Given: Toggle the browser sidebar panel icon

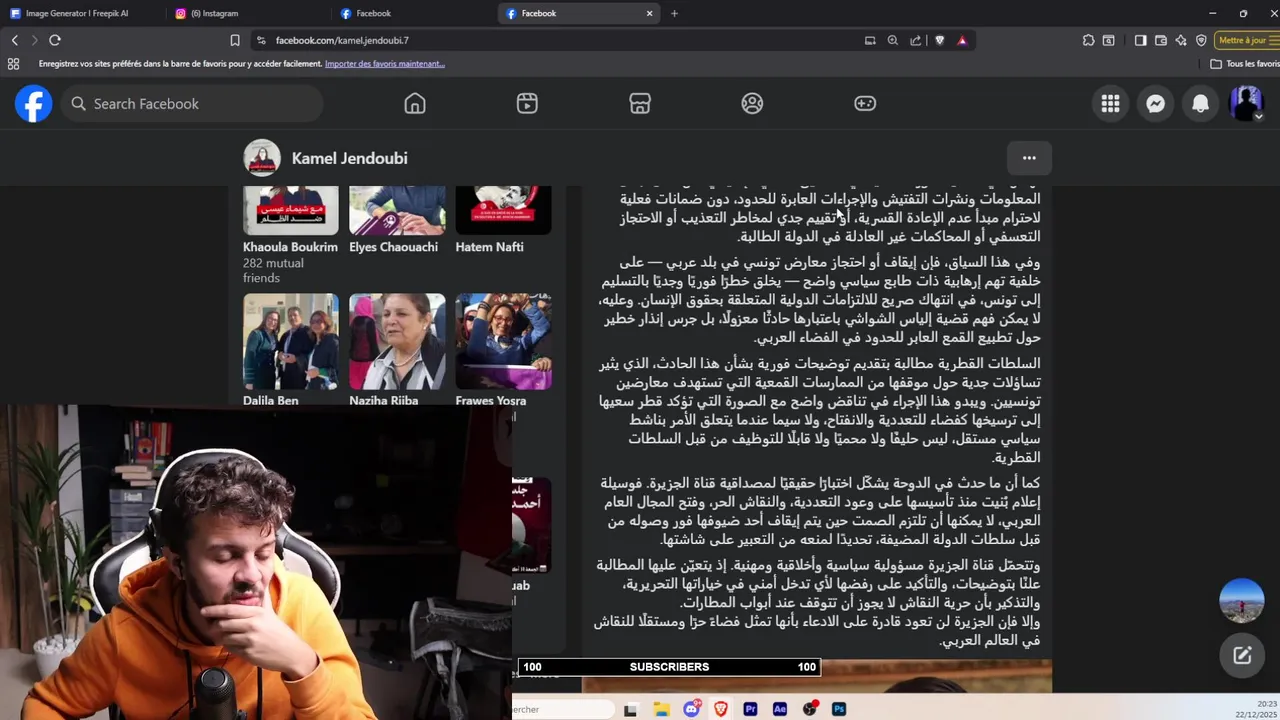Looking at the screenshot, I should pos(1140,40).
